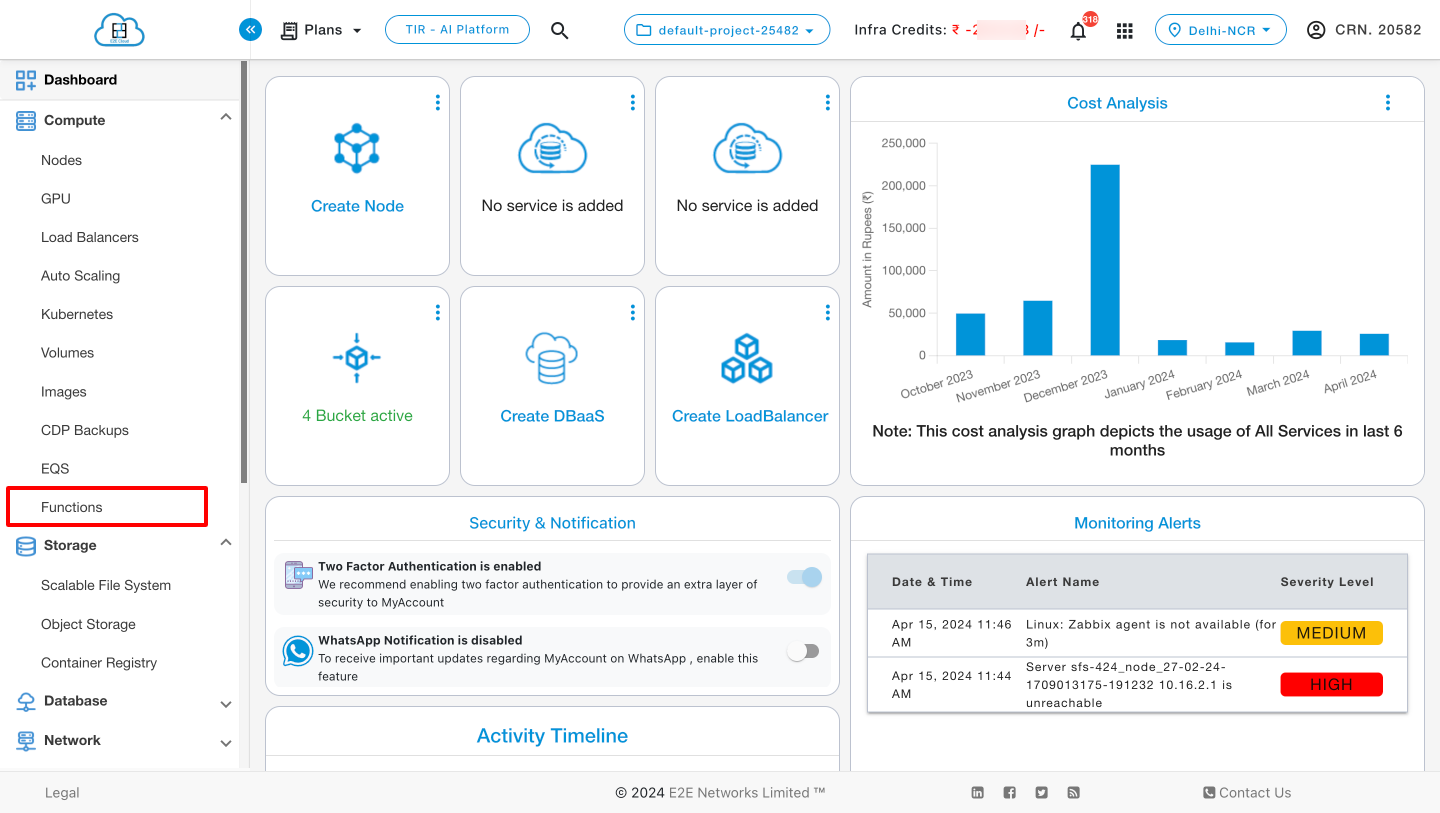The image size is (1440, 813).
Task: Click the 4 Bucket active link
Action: 357,416
